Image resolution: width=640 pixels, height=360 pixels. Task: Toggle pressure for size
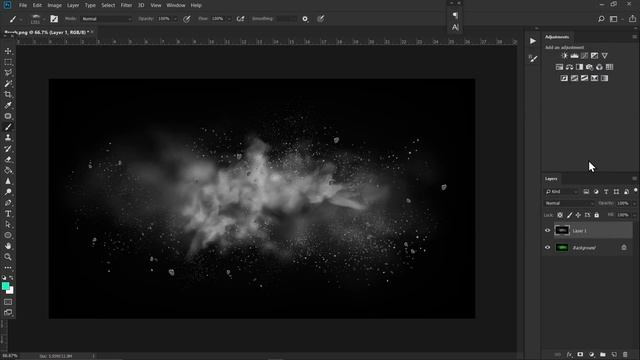coord(321,18)
